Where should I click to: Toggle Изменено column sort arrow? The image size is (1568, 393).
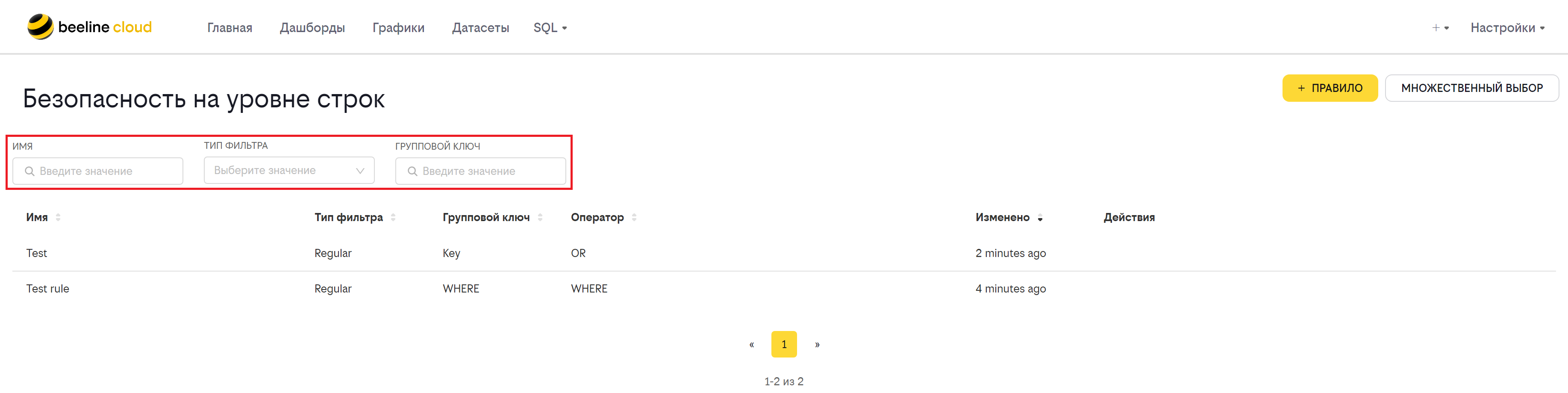[x=1040, y=218]
